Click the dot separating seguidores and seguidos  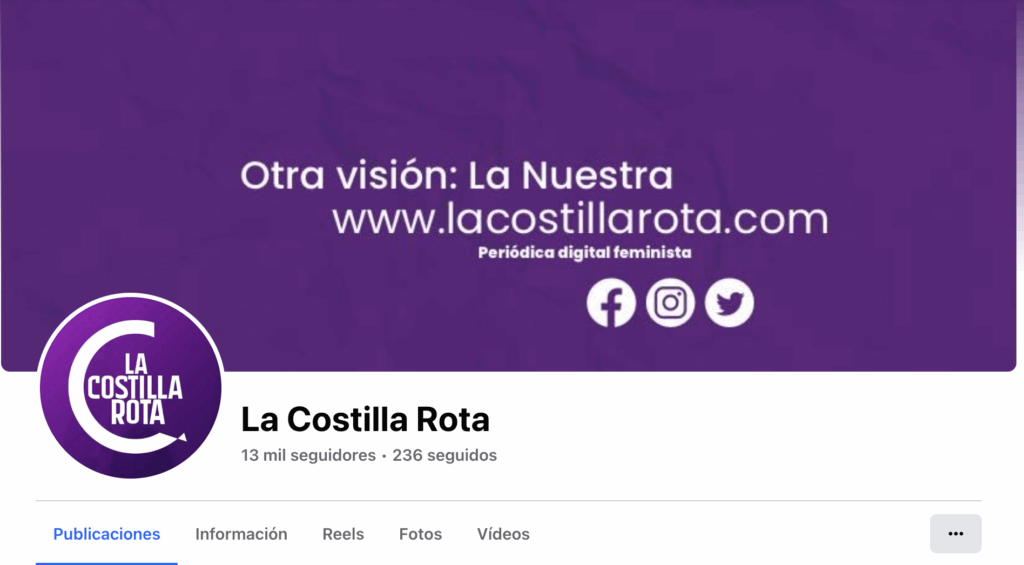(384, 456)
